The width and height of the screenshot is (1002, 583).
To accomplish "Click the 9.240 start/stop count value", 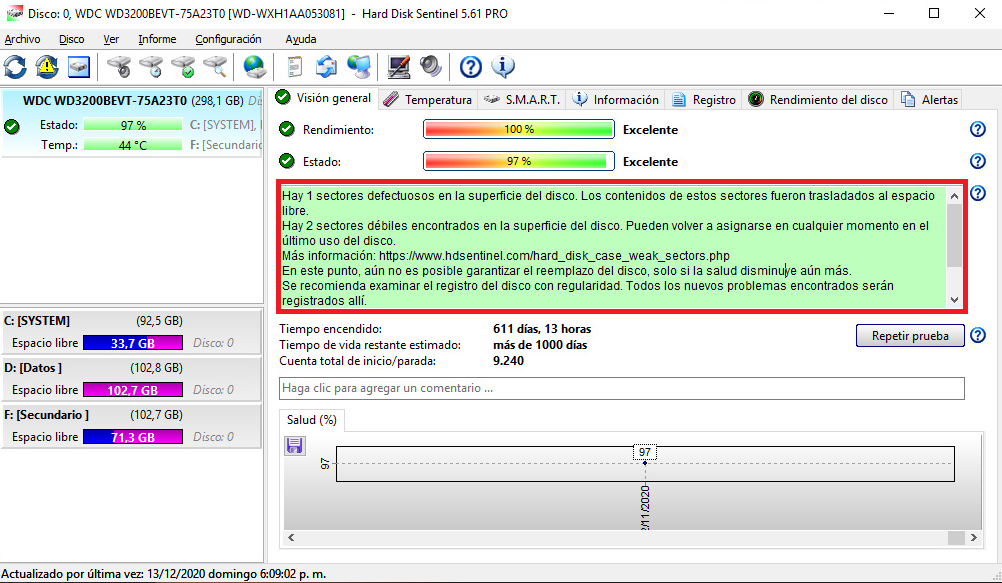I will 509,361.
